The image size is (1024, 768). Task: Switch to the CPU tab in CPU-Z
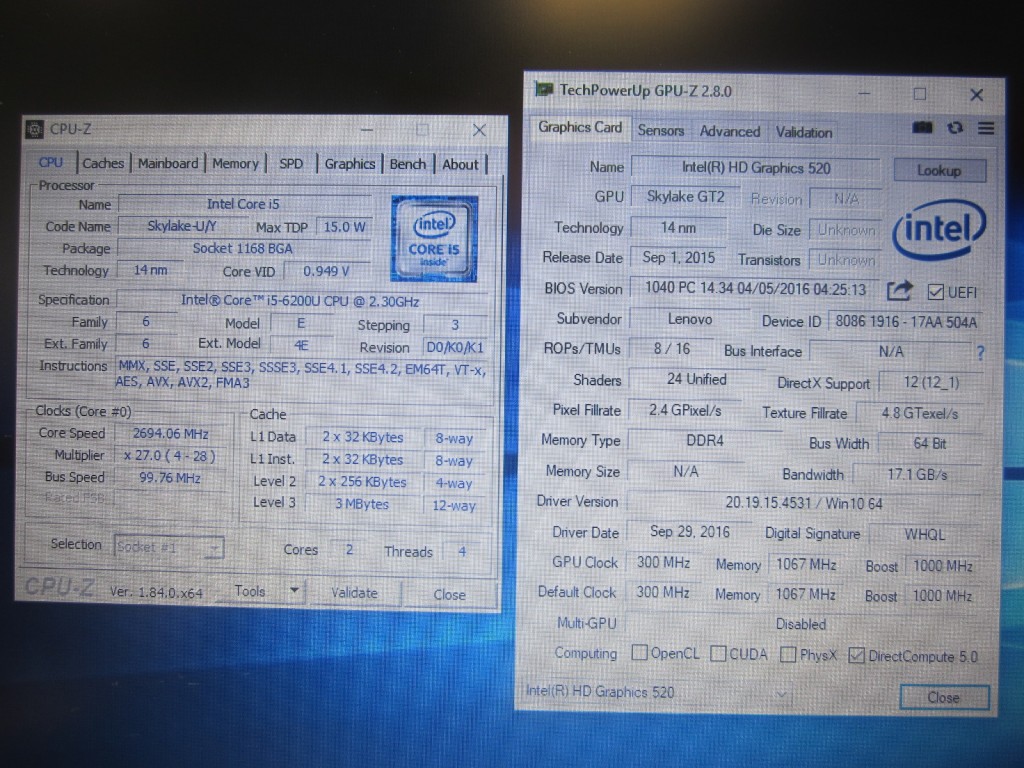(x=50, y=162)
